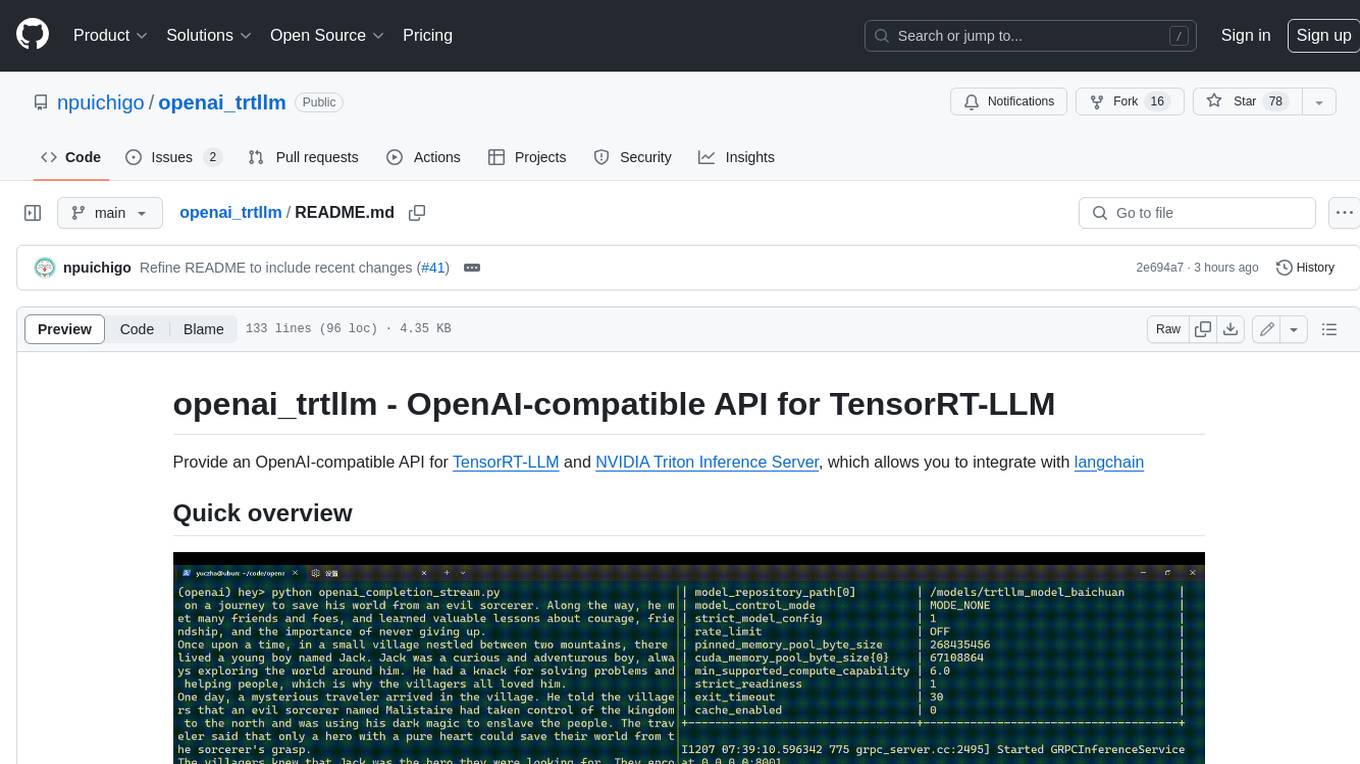Expand the Open Source menu
This screenshot has width=1360, height=764.
[327, 35]
